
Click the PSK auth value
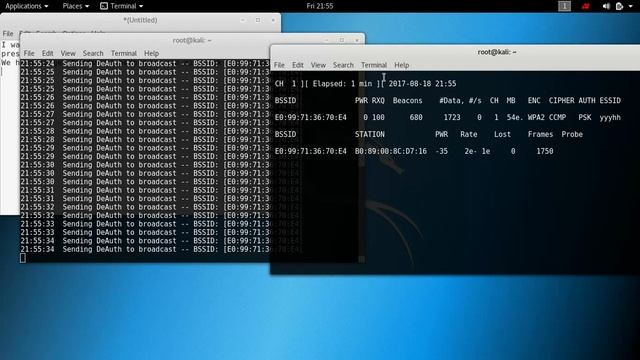coord(584,118)
